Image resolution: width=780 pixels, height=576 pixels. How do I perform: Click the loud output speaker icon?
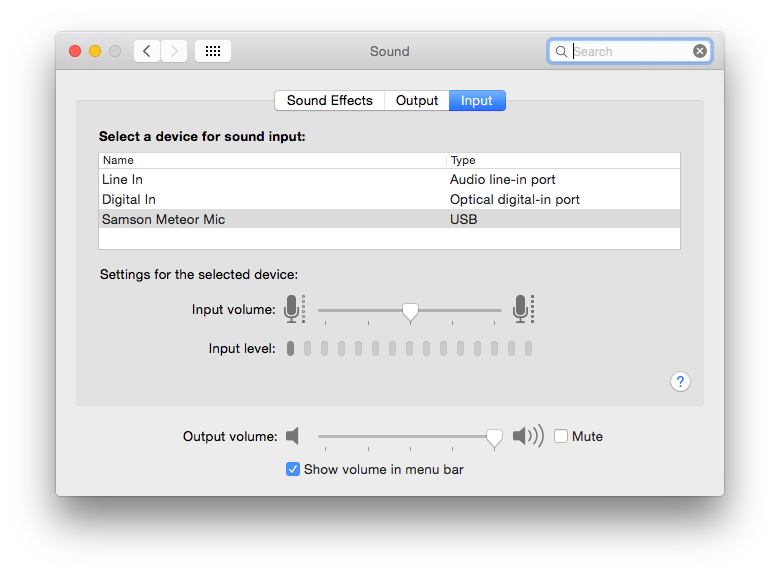[x=527, y=436]
